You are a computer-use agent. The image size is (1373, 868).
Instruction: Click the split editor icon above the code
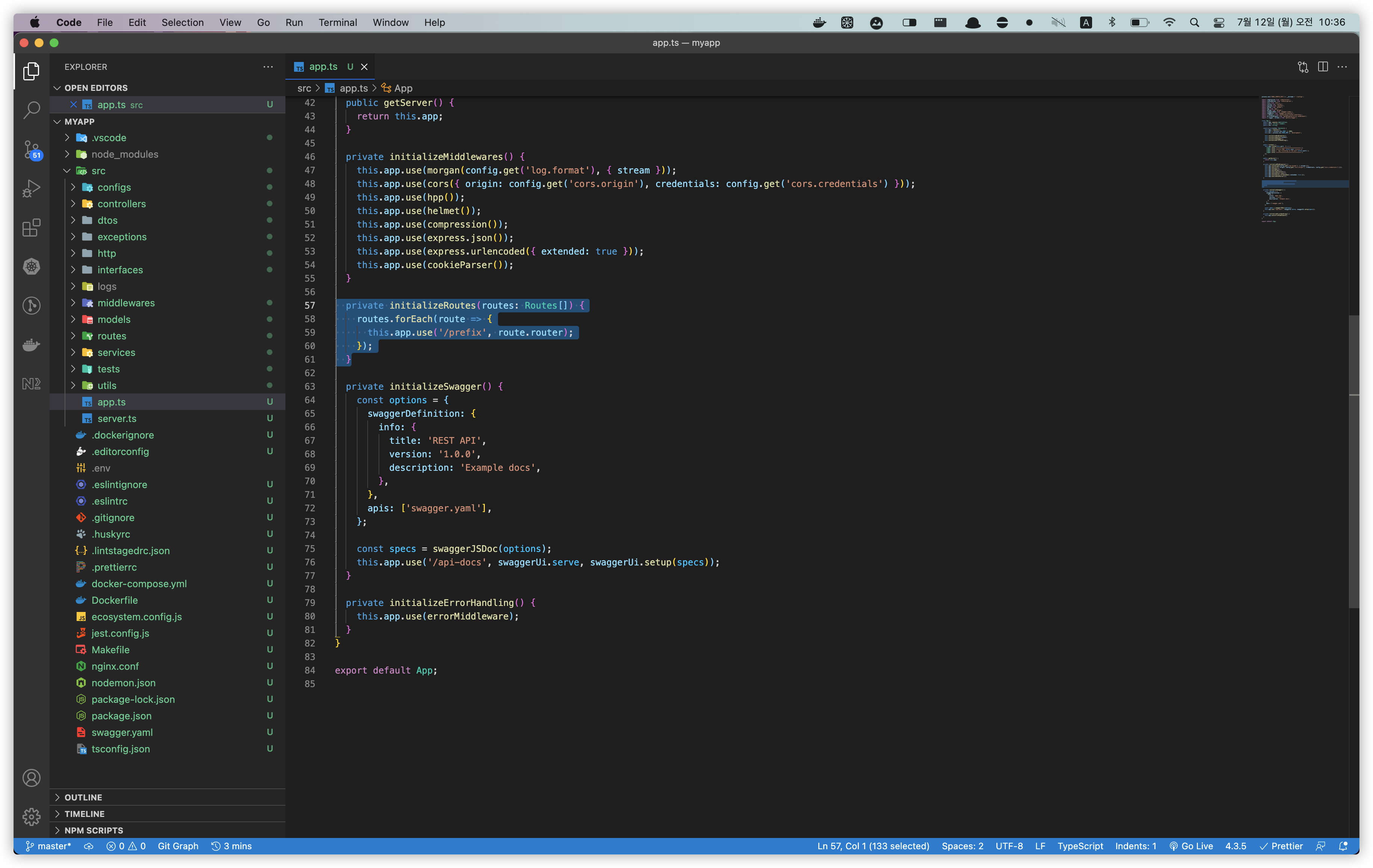pos(1322,67)
